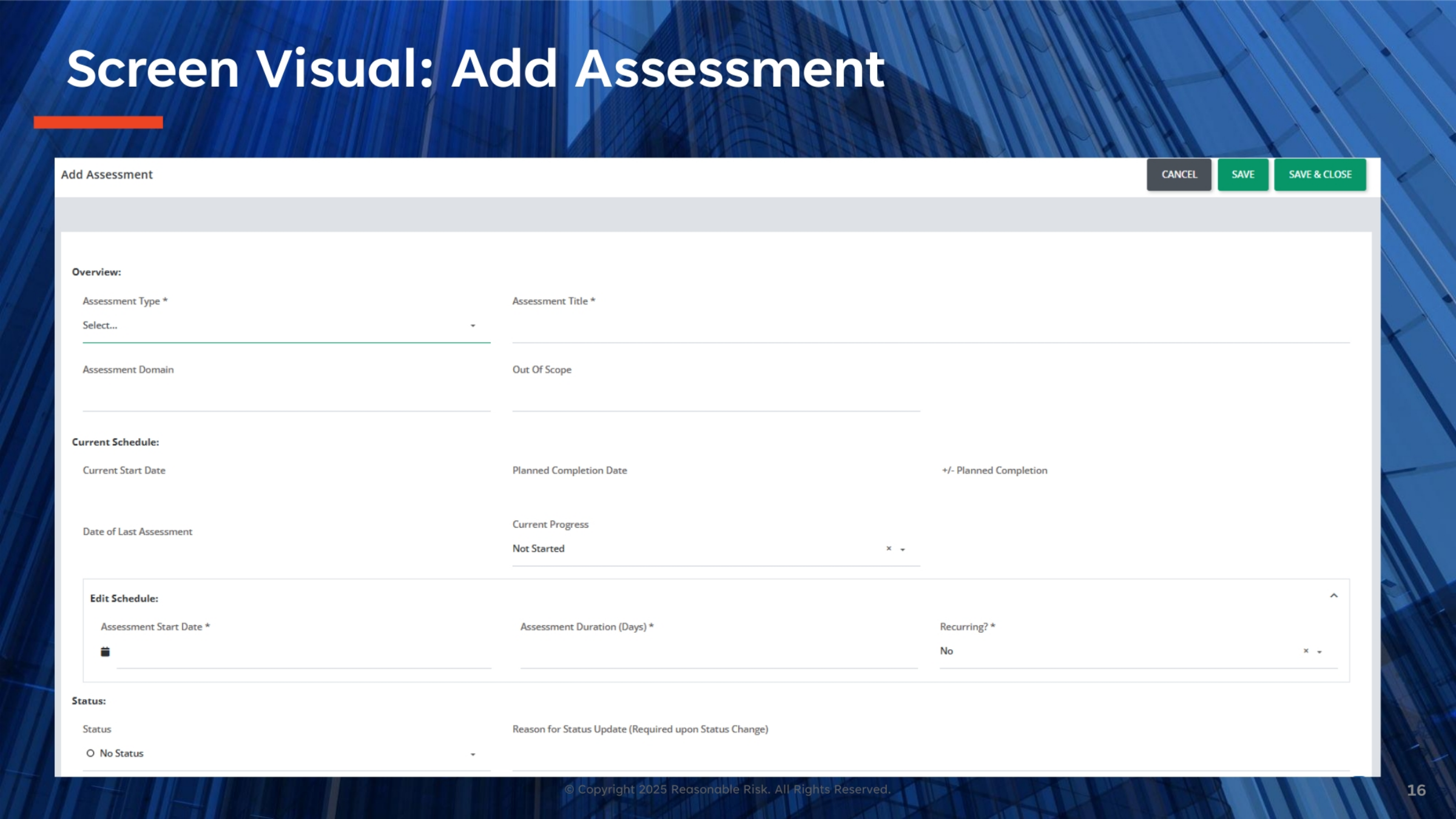Viewport: 1456px width, 819px height.
Task: Click the Assessment Title input field
Action: click(x=931, y=328)
